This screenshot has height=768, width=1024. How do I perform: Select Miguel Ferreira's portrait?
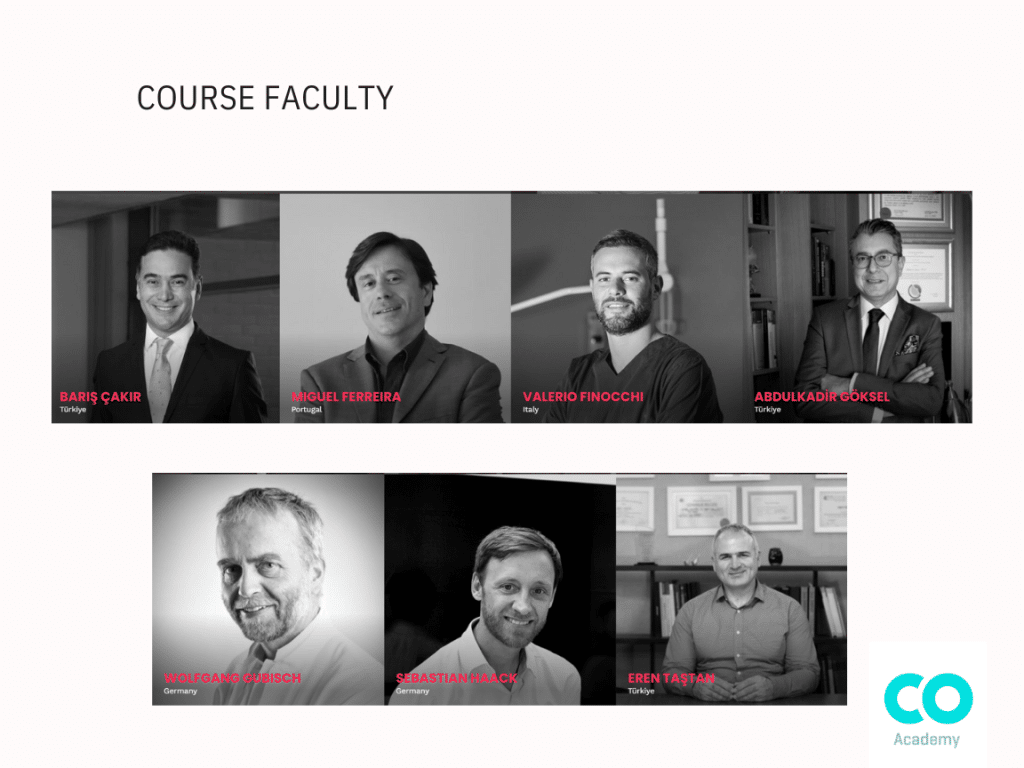[x=395, y=307]
